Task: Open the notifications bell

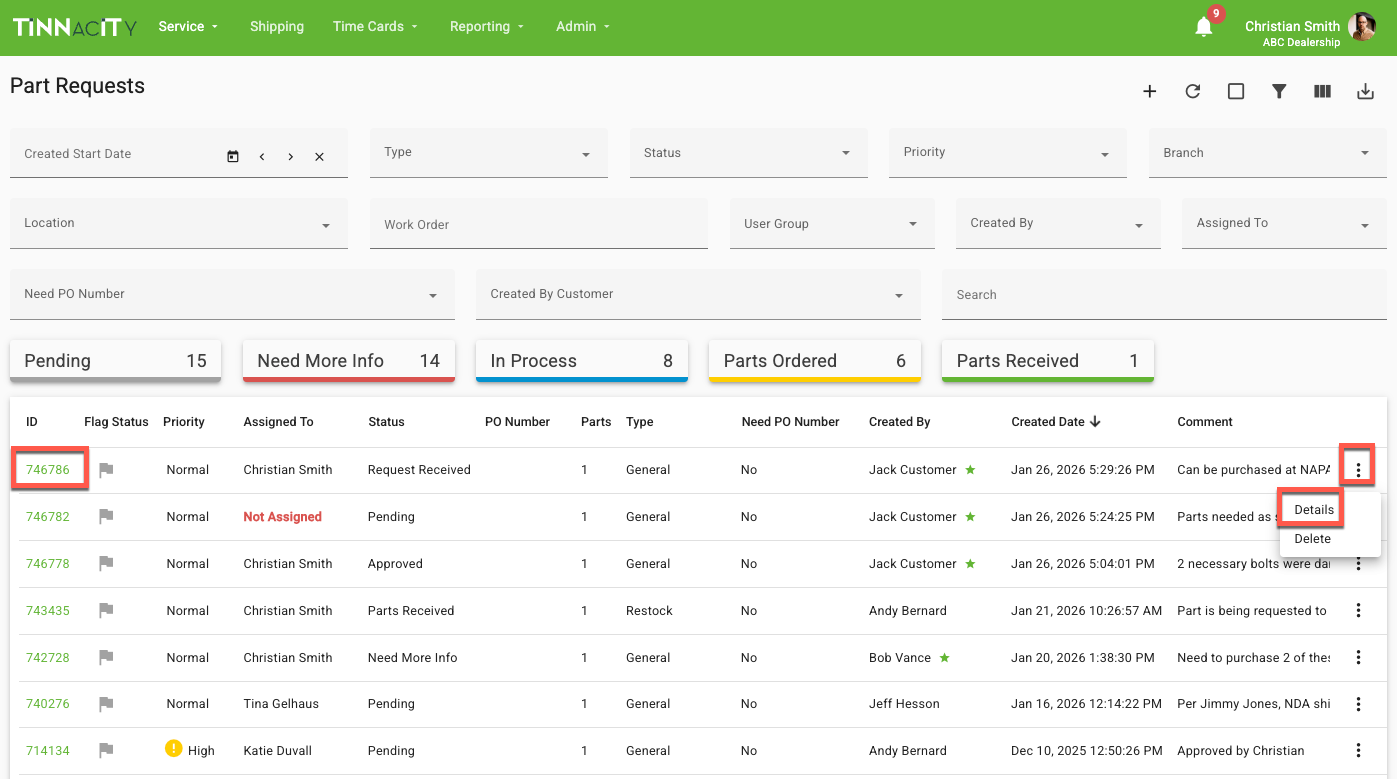Action: [1204, 28]
